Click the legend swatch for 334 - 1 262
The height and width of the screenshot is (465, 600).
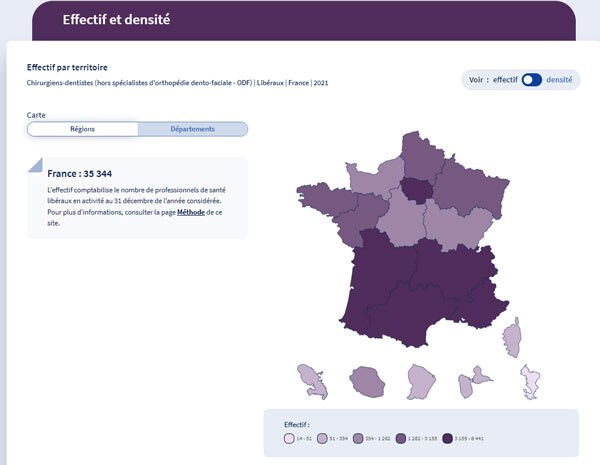pyautogui.click(x=358, y=438)
